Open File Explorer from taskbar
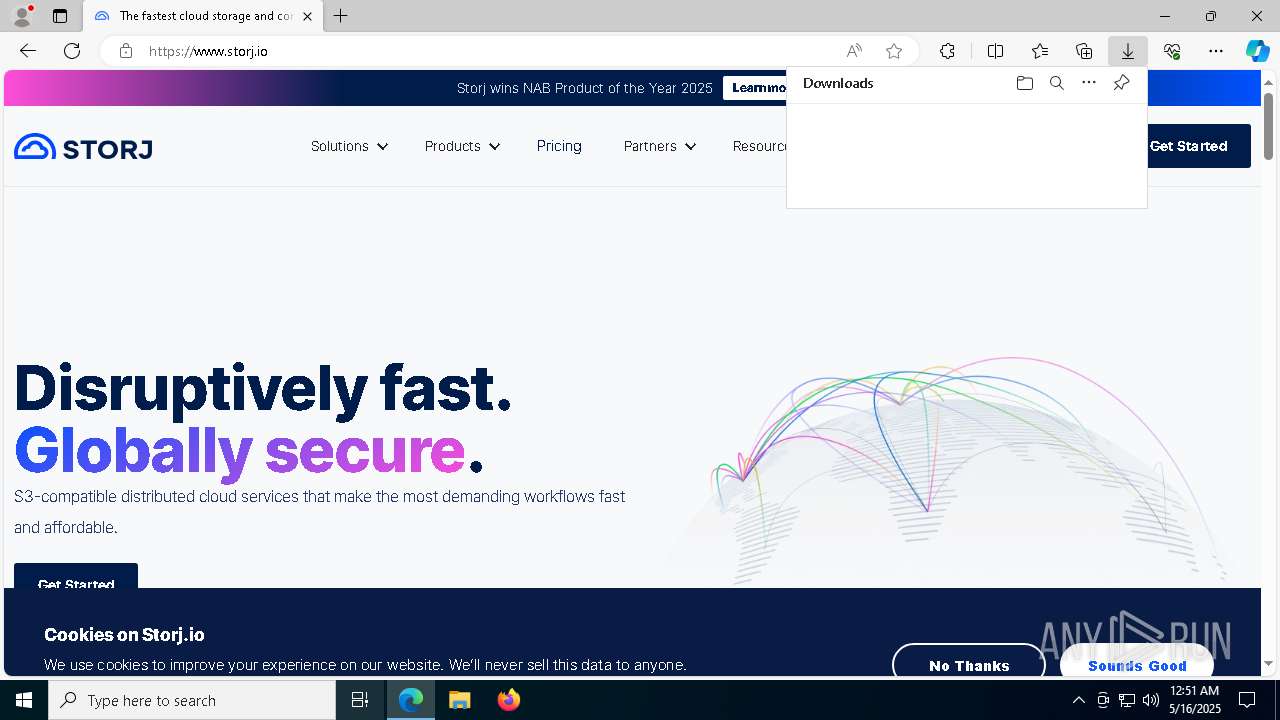Viewport: 1280px width, 720px height. (x=460, y=700)
